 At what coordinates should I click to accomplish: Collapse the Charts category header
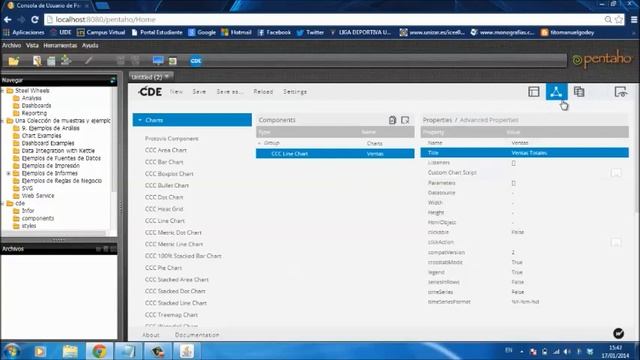tap(192, 120)
